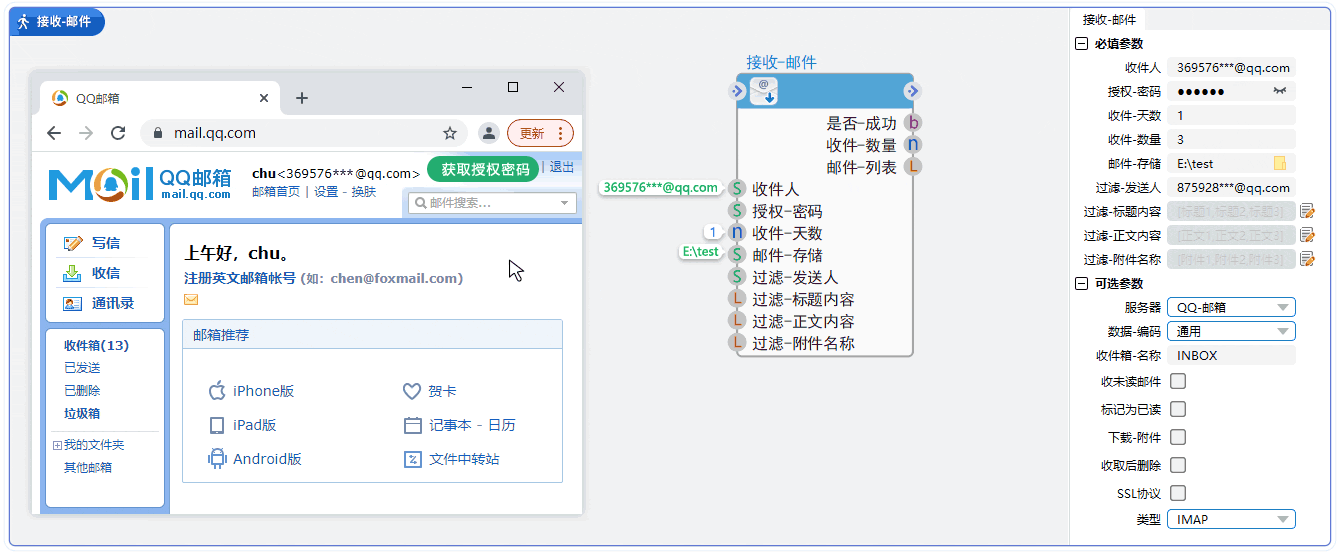Open editor icon for 过滤-正文内容

point(1307,235)
